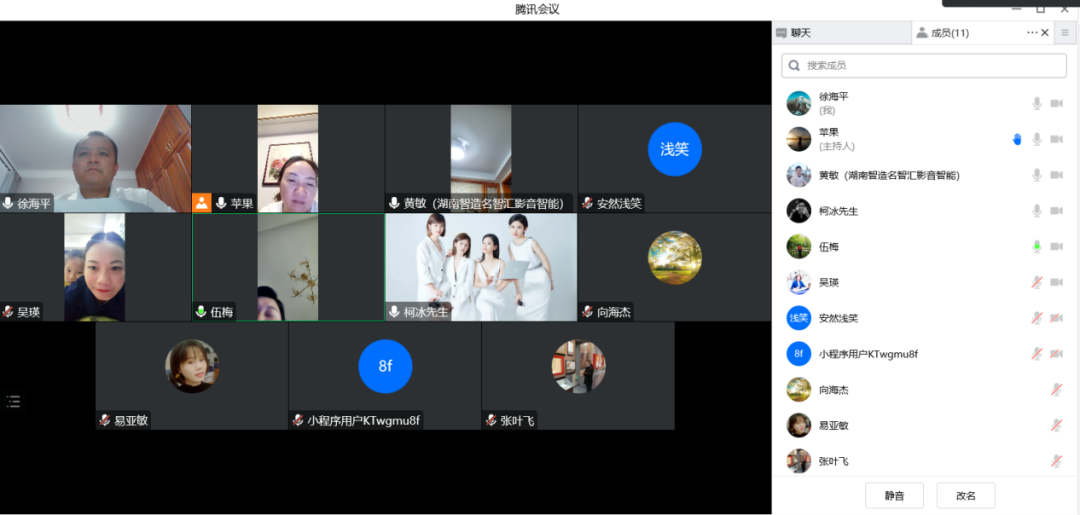Click 张叶飞 name in member list
Image resolution: width=1080 pixels, height=515 pixels.
click(x=833, y=461)
